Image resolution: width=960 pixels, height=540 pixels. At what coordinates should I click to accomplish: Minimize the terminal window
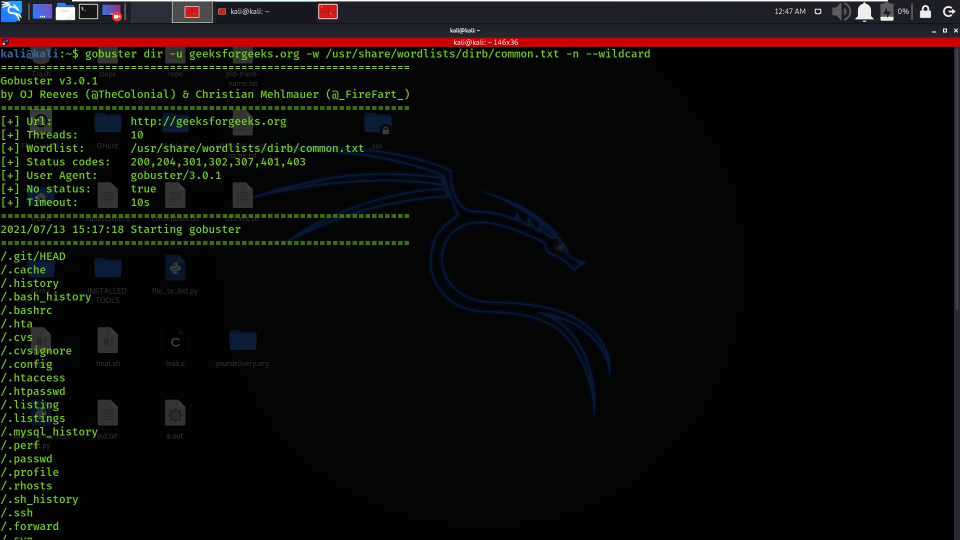tap(934, 31)
